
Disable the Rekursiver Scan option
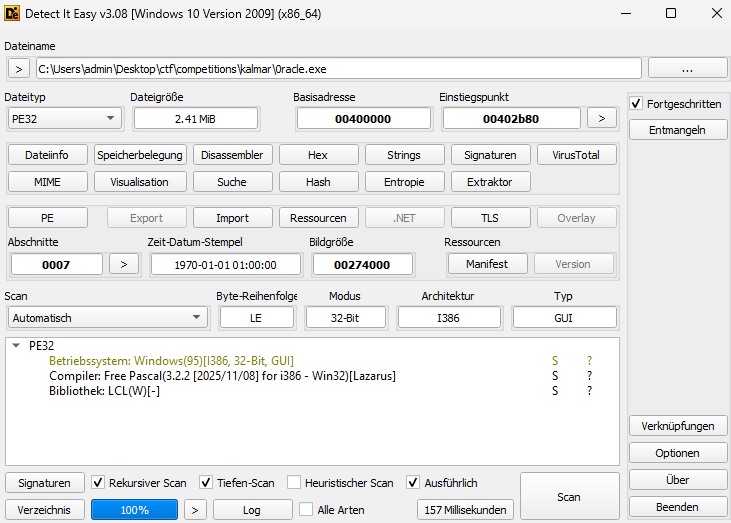pyautogui.click(x=98, y=483)
